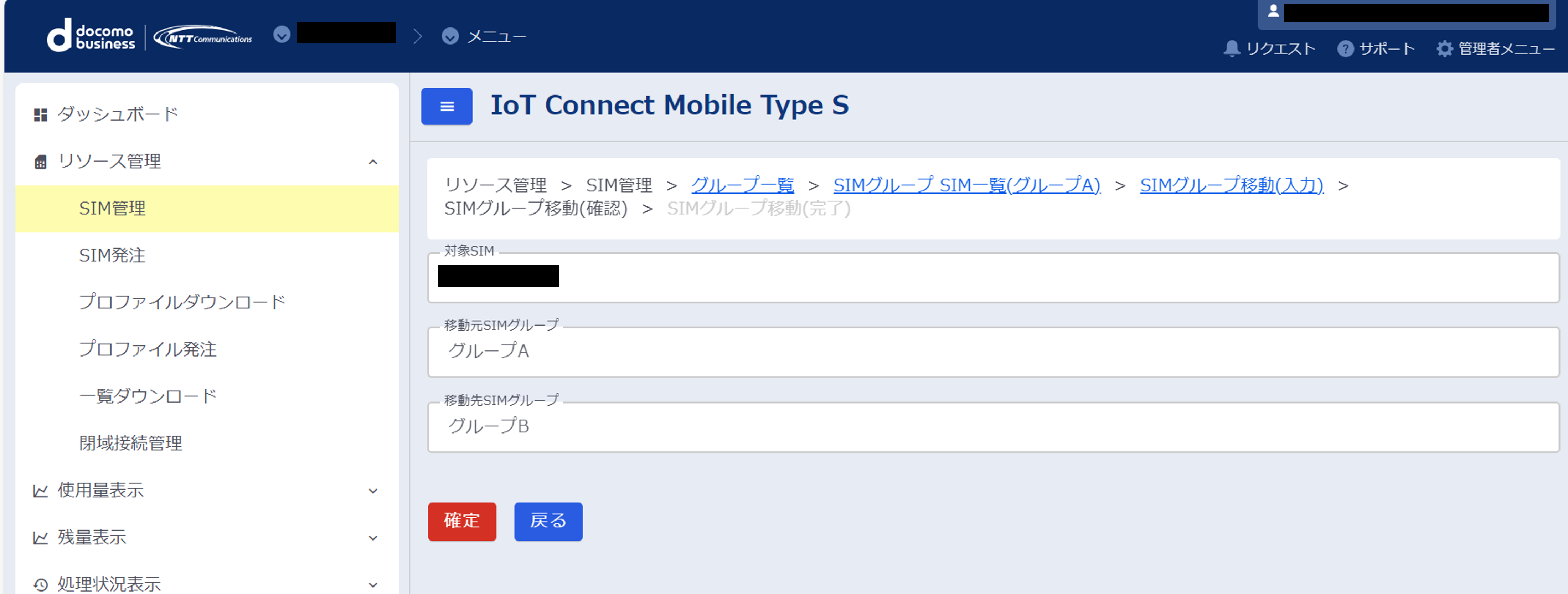Expand the 残量表示 section
Image resolution: width=1568 pixels, height=594 pixels.
tap(373, 537)
